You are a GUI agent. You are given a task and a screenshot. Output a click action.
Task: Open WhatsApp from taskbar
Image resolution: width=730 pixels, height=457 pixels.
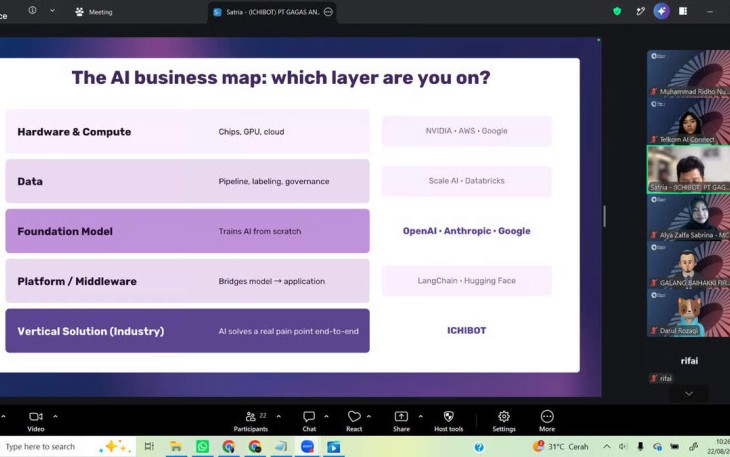coord(203,447)
